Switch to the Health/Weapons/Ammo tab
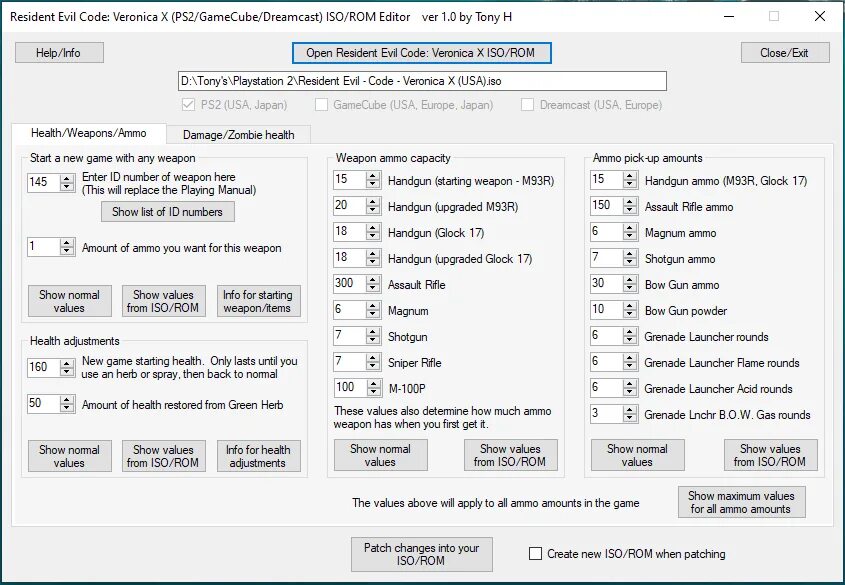The height and width of the screenshot is (585, 845). coord(89,133)
